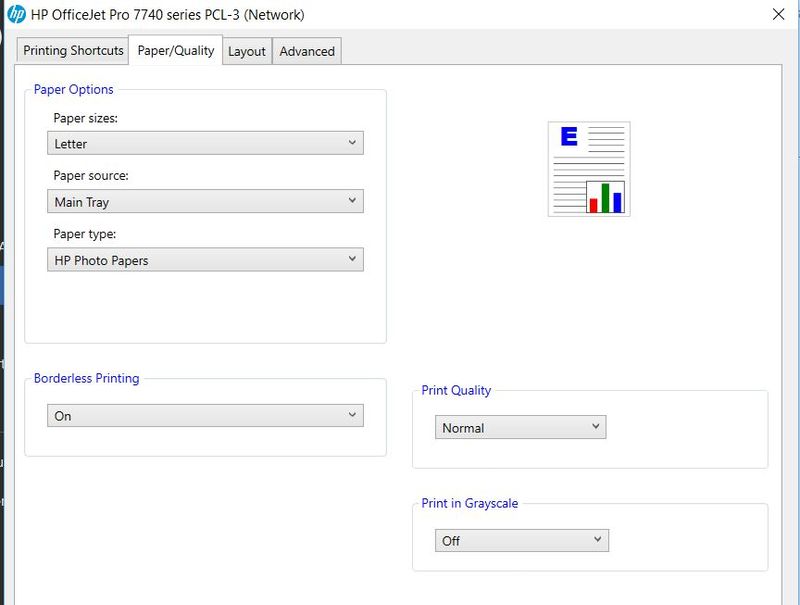Open the Paper sizes dropdown showing Letter
Viewport: 800px width, 605px height.
[x=205, y=143]
